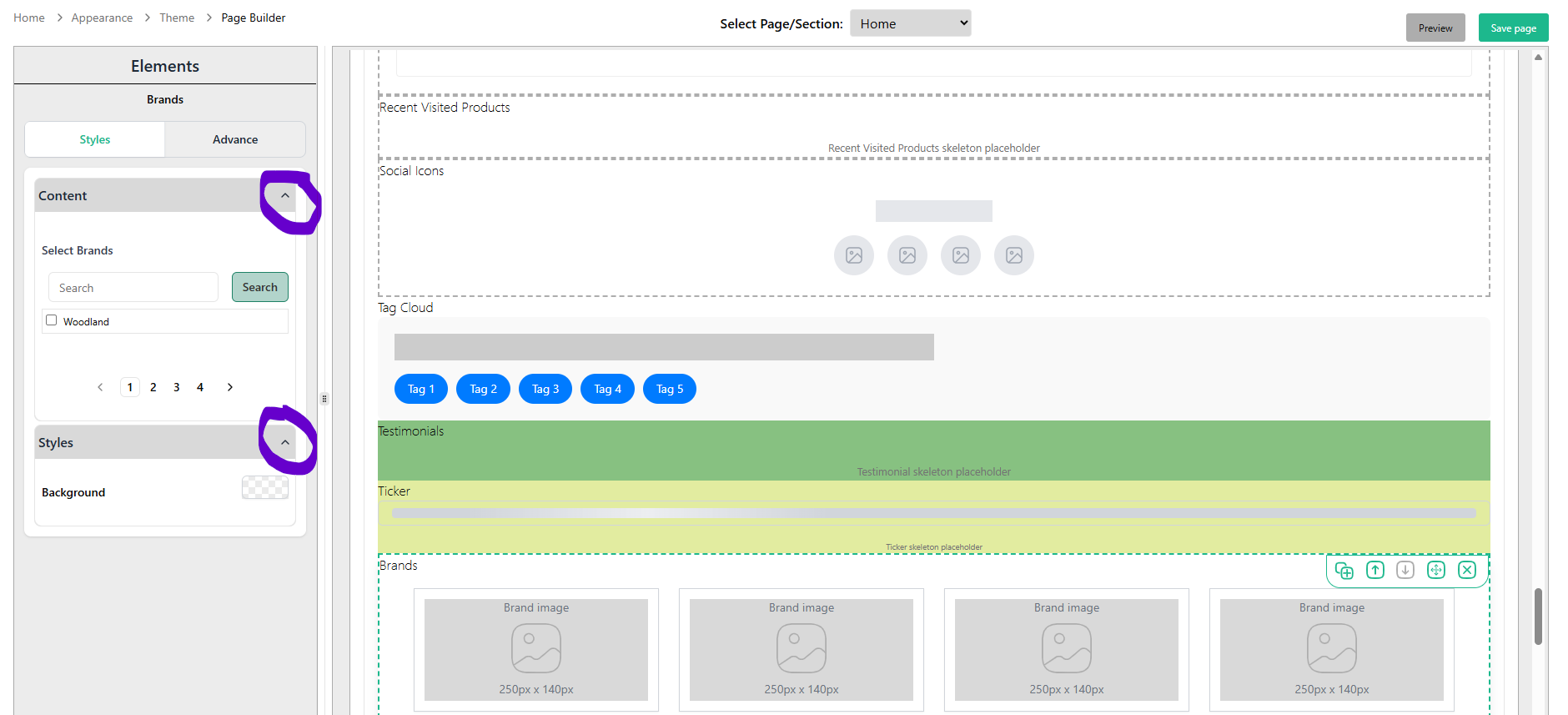Go to previous page of brands list
1568x715 pixels.
[100, 387]
